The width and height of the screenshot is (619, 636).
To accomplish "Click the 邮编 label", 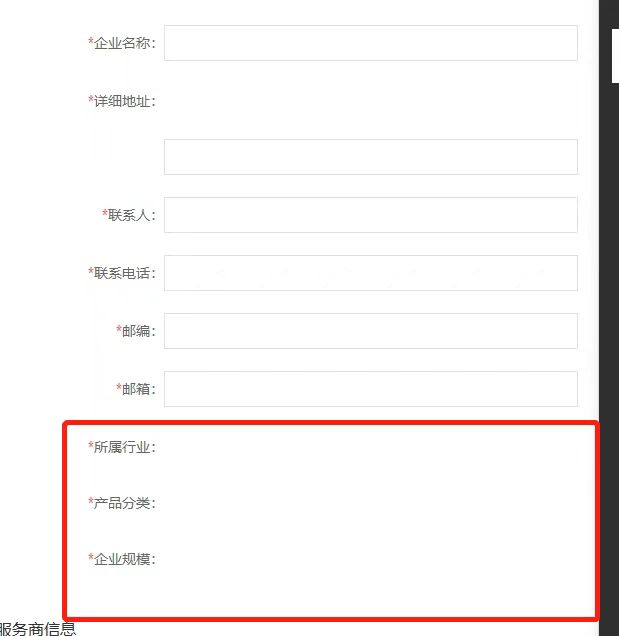I will pyautogui.click(x=136, y=331).
